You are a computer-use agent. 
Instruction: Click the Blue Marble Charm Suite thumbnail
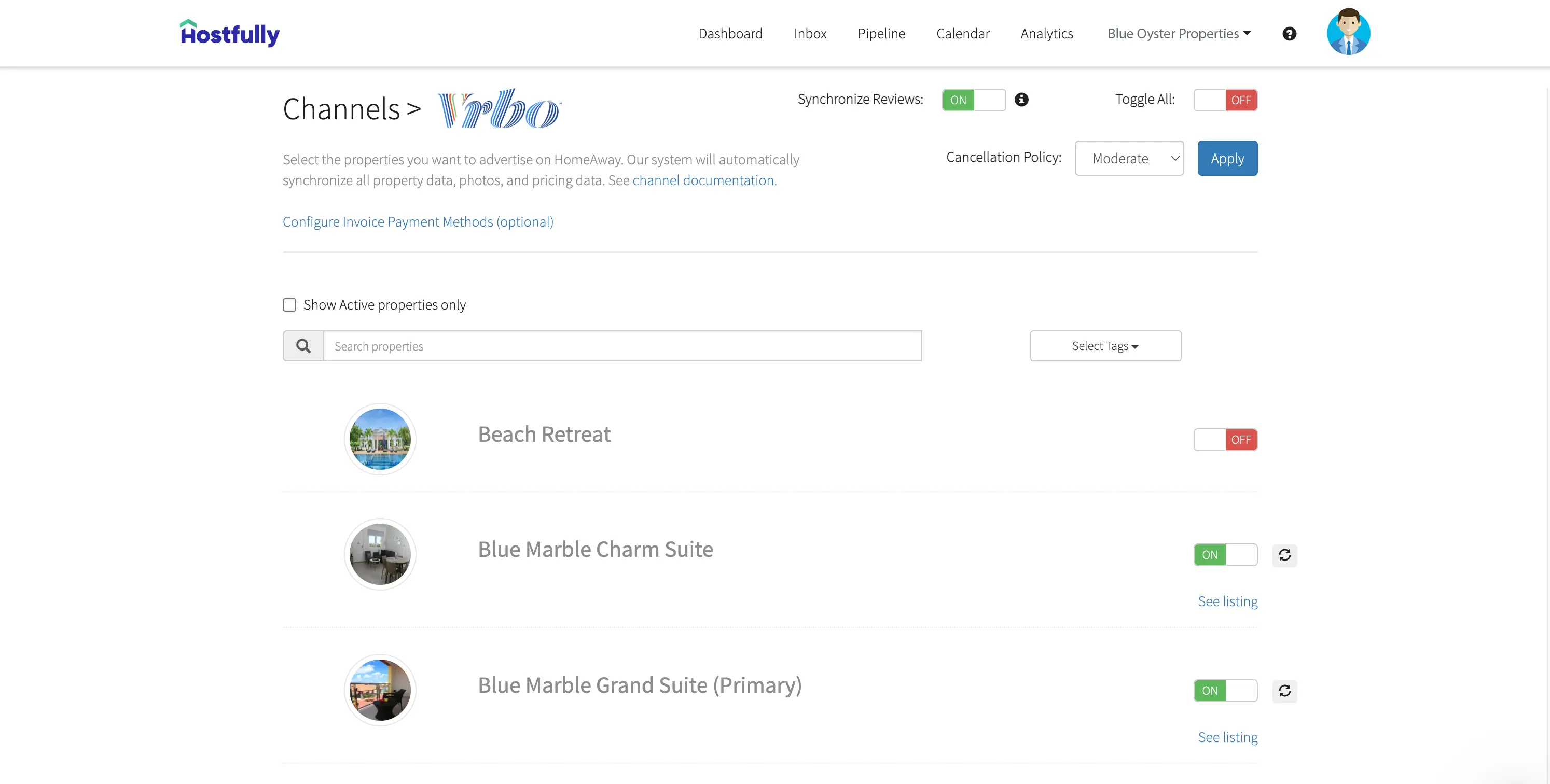tap(380, 554)
